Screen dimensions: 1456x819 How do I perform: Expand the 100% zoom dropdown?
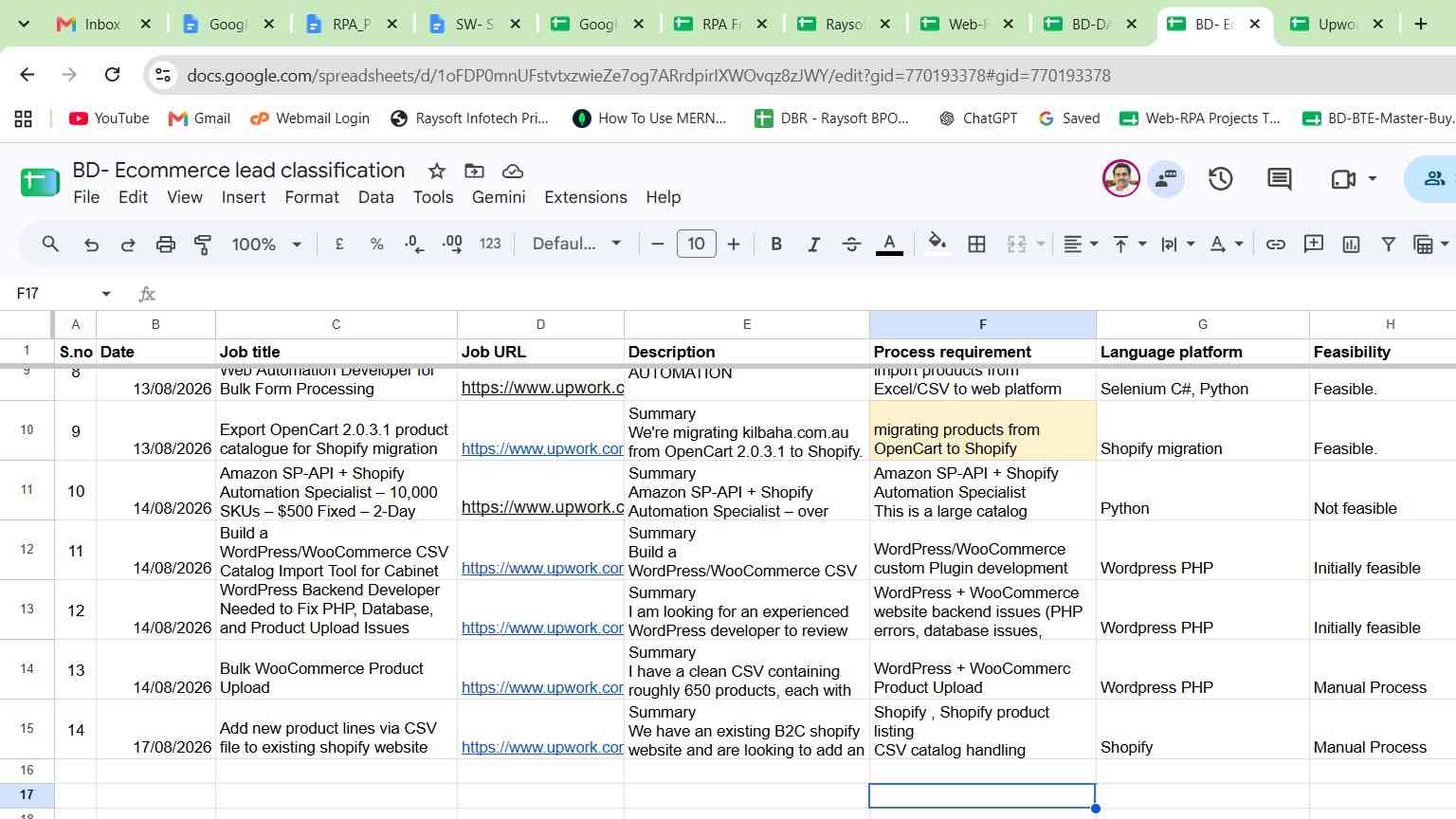[x=266, y=245]
